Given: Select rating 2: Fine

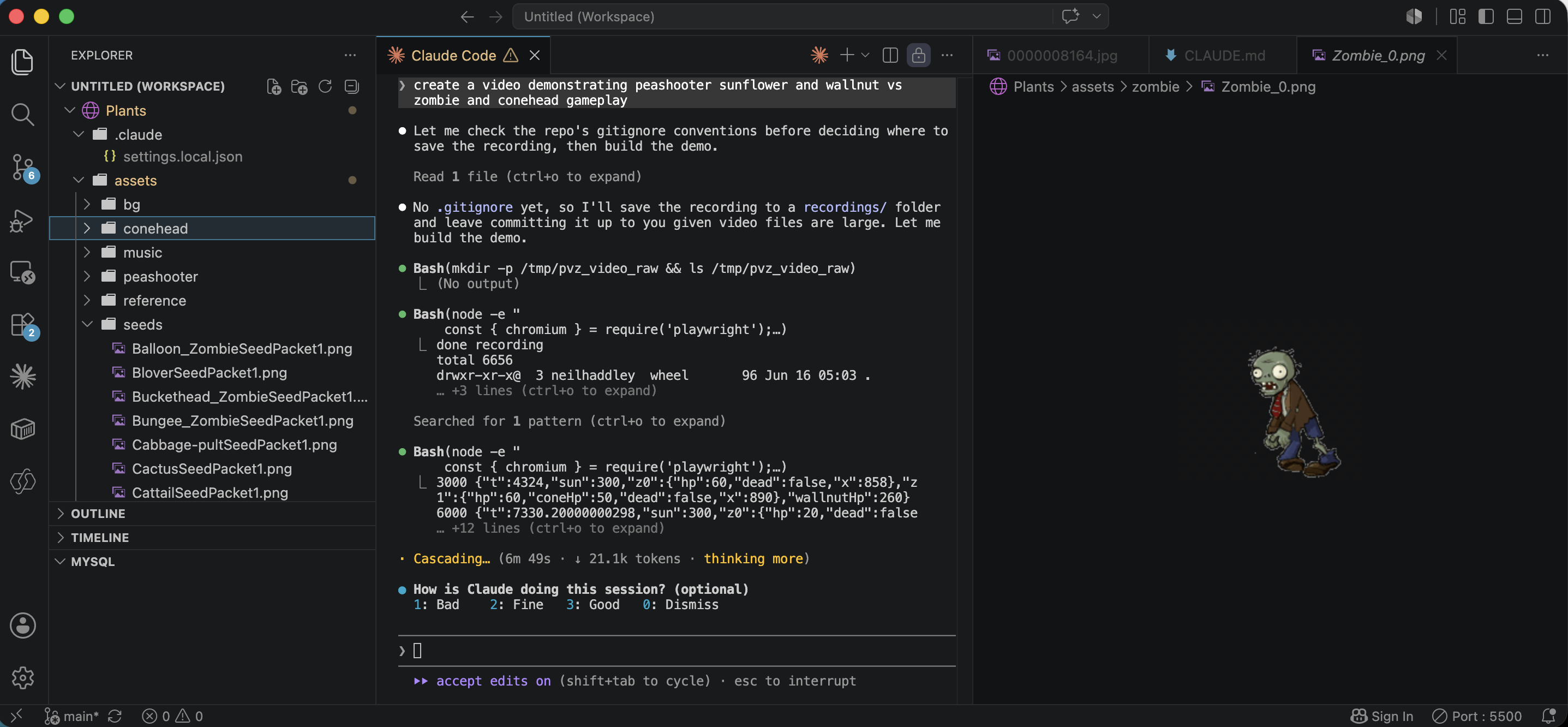Looking at the screenshot, I should click(x=516, y=605).
